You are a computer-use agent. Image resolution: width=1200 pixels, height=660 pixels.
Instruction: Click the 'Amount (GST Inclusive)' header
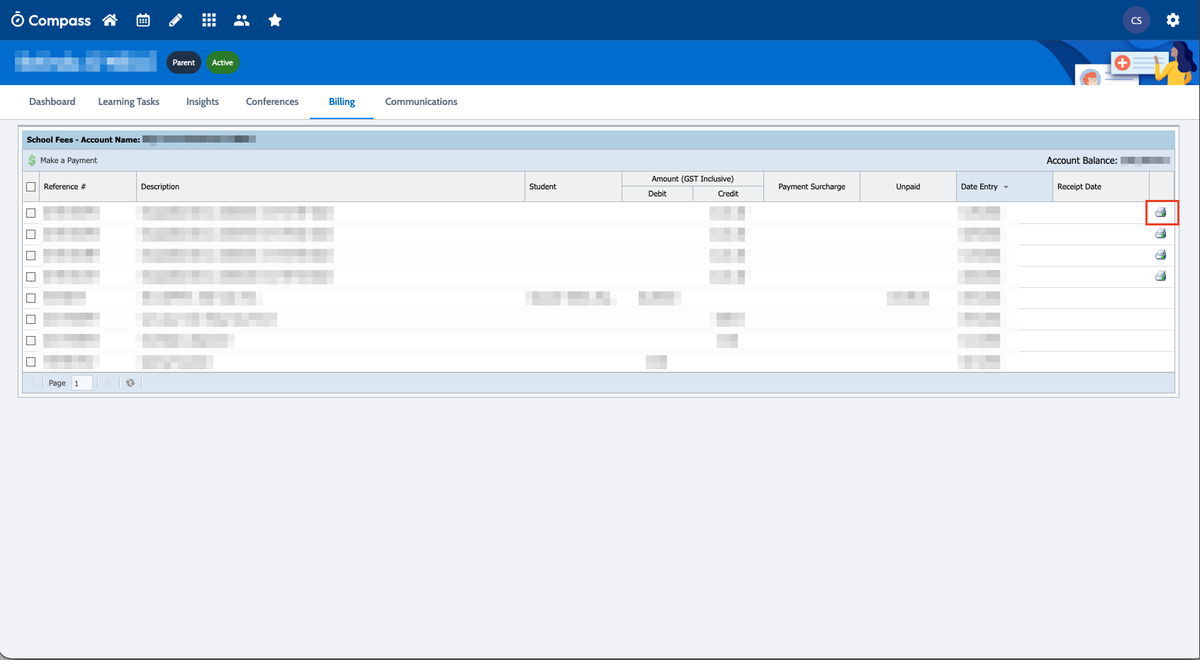click(692, 179)
